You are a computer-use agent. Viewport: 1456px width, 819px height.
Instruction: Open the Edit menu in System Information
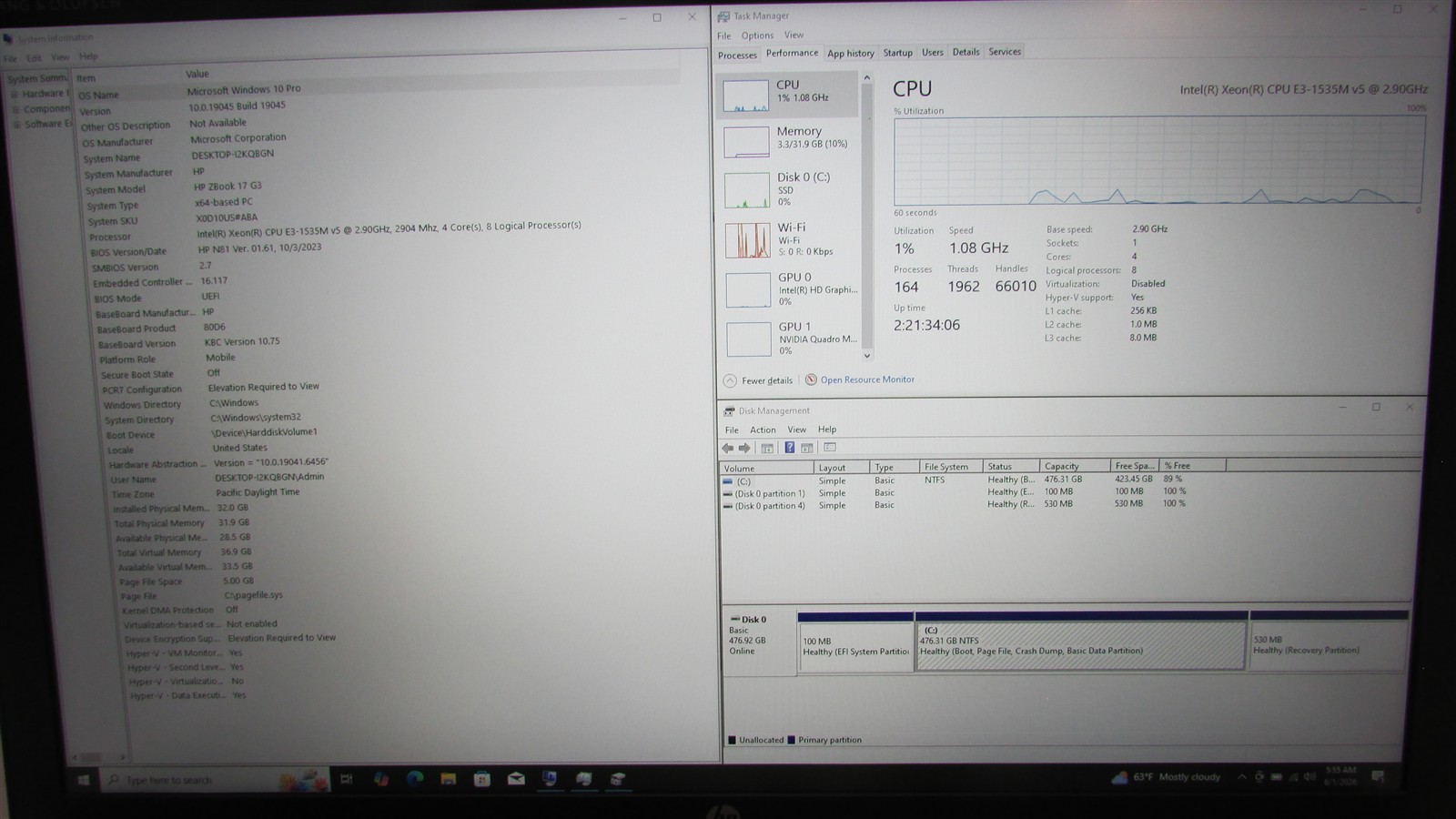coord(34,58)
